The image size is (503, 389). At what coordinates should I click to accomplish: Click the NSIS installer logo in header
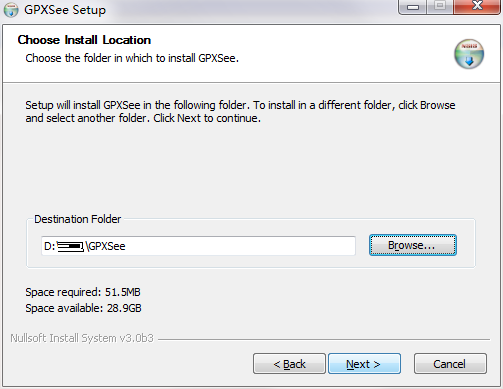[x=469, y=54]
